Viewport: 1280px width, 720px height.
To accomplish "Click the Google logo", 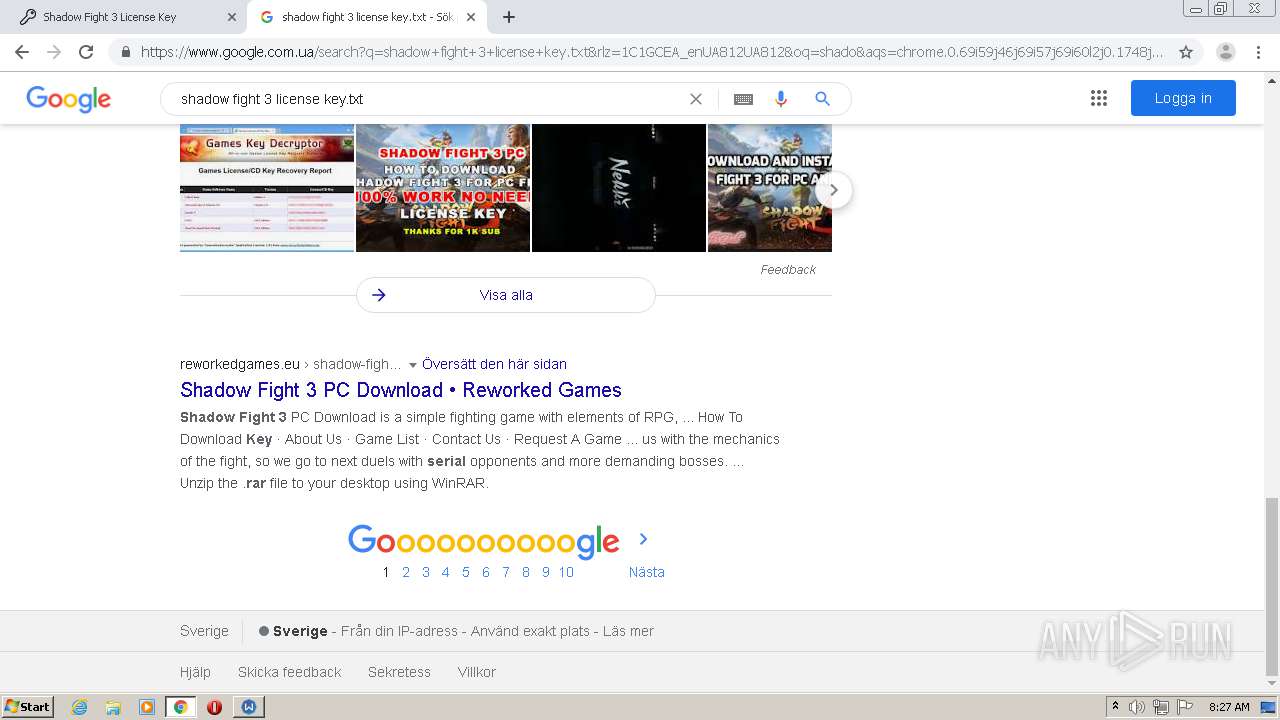I will tap(68, 99).
